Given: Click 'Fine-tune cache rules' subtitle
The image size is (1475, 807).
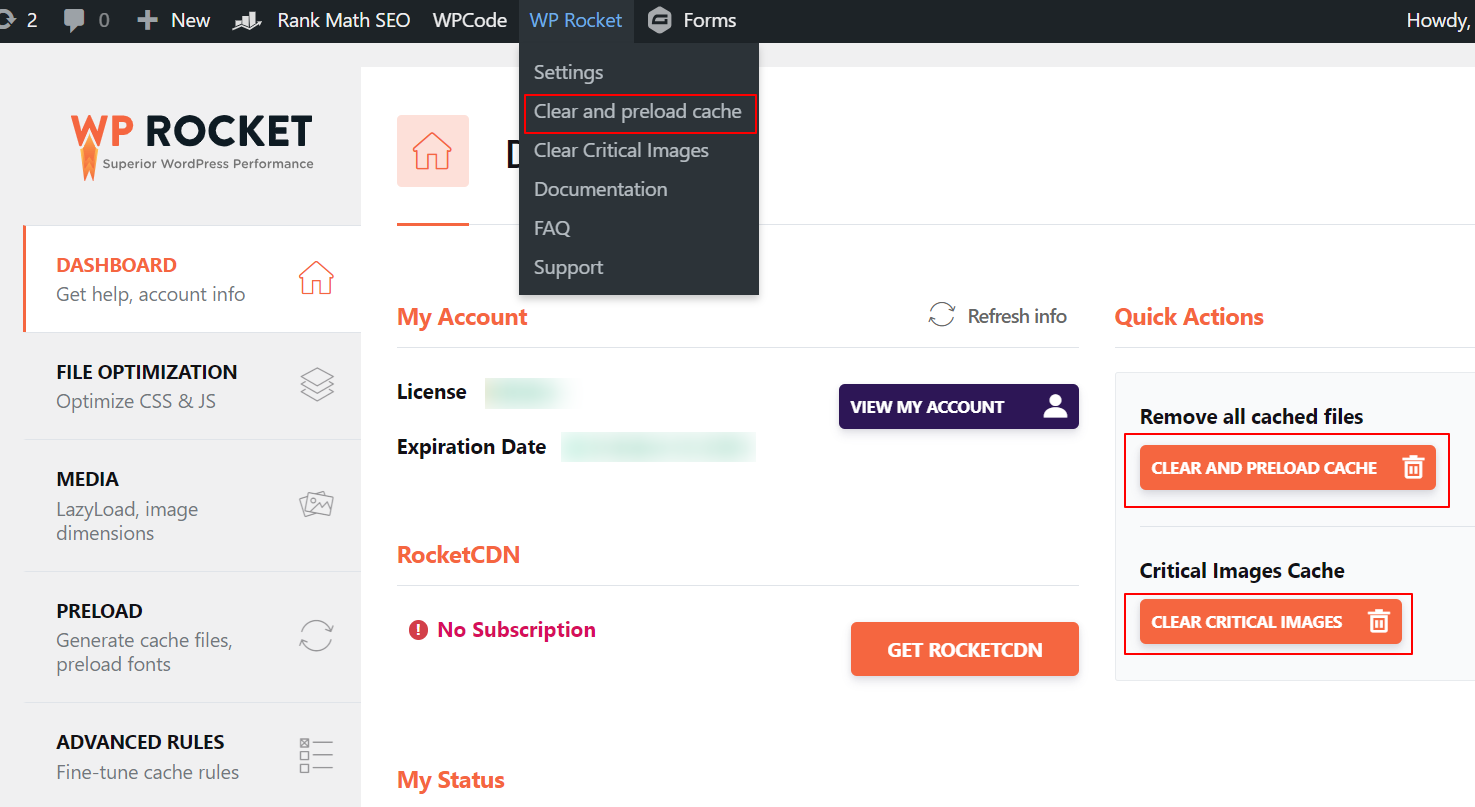Looking at the screenshot, I should pos(147,772).
